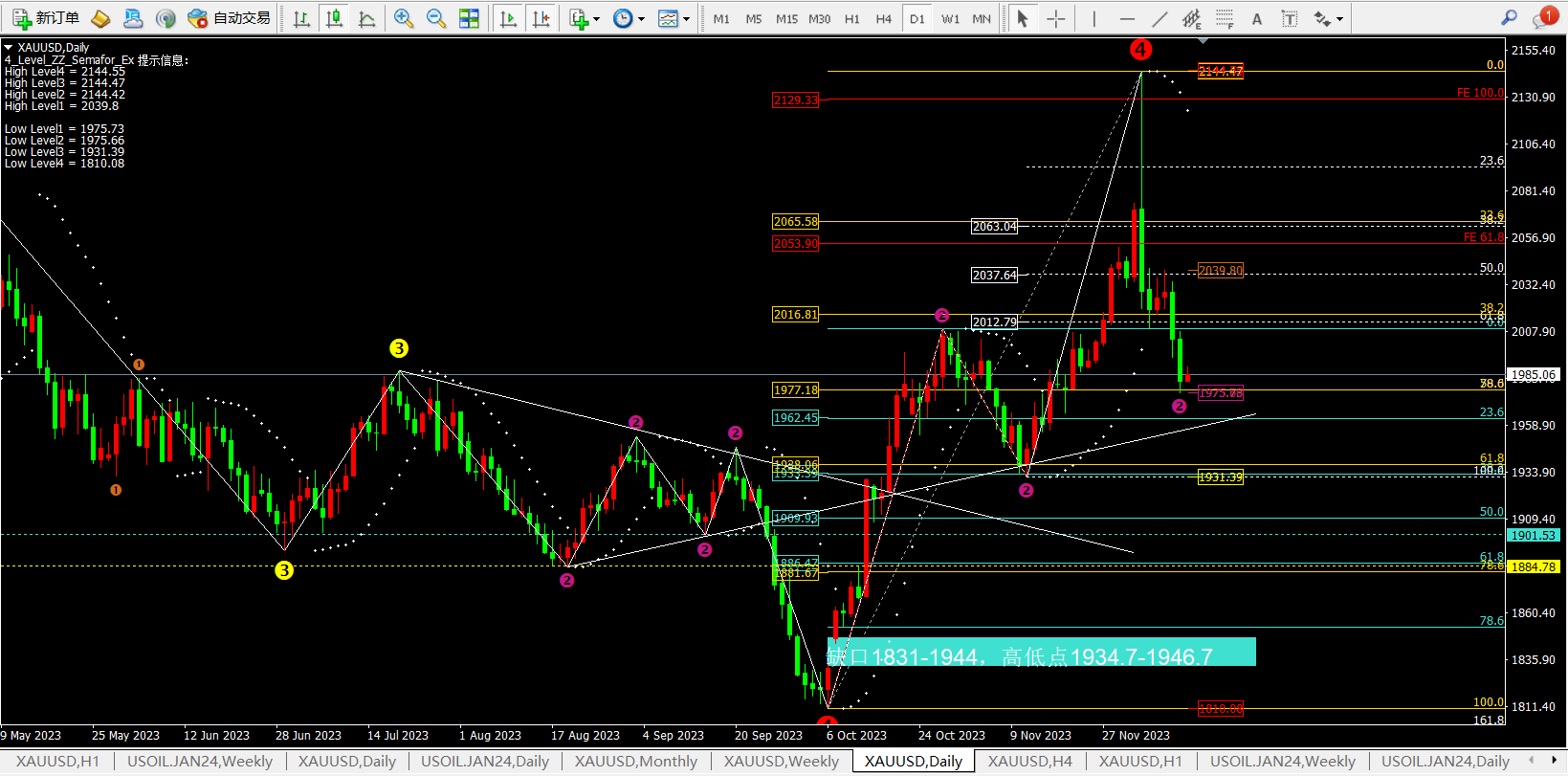Expand the XAUUSD,Daily chart menu triangle
1568x776 pixels.
pyautogui.click(x=9, y=47)
